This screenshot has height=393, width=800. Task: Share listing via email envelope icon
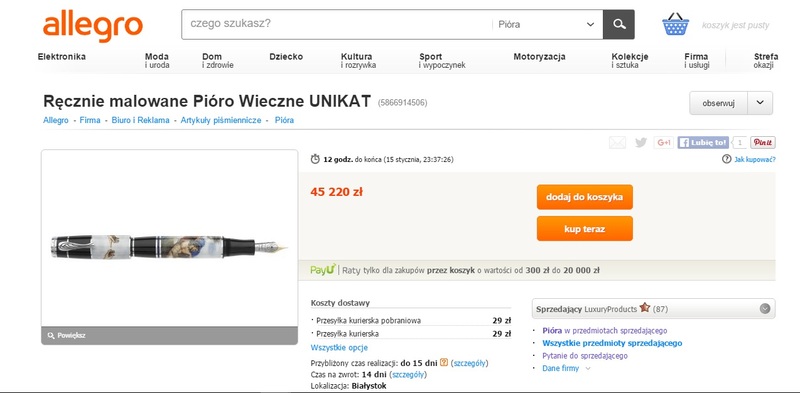point(617,143)
